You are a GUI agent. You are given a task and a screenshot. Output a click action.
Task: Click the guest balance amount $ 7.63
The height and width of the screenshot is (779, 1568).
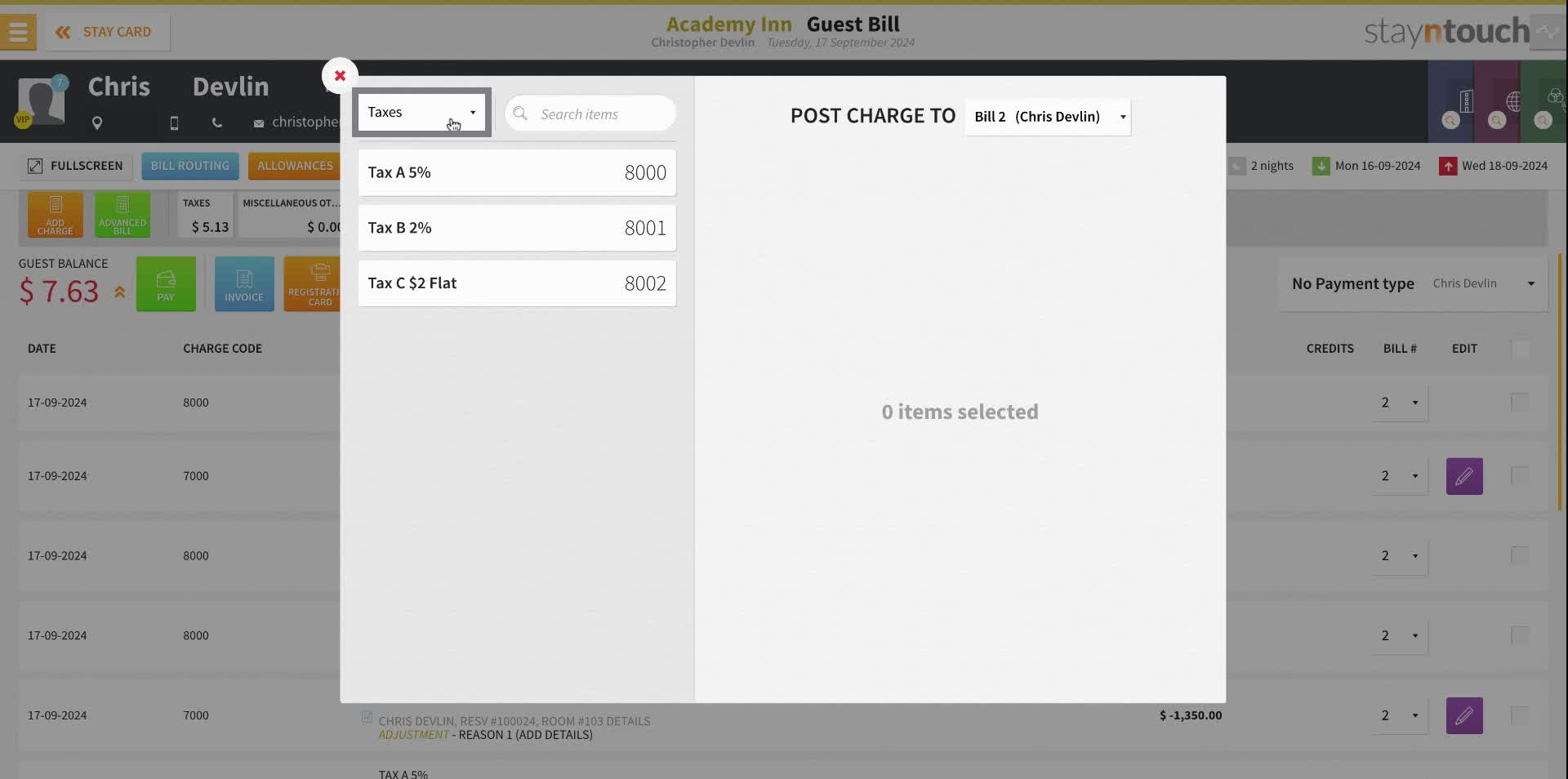(59, 292)
